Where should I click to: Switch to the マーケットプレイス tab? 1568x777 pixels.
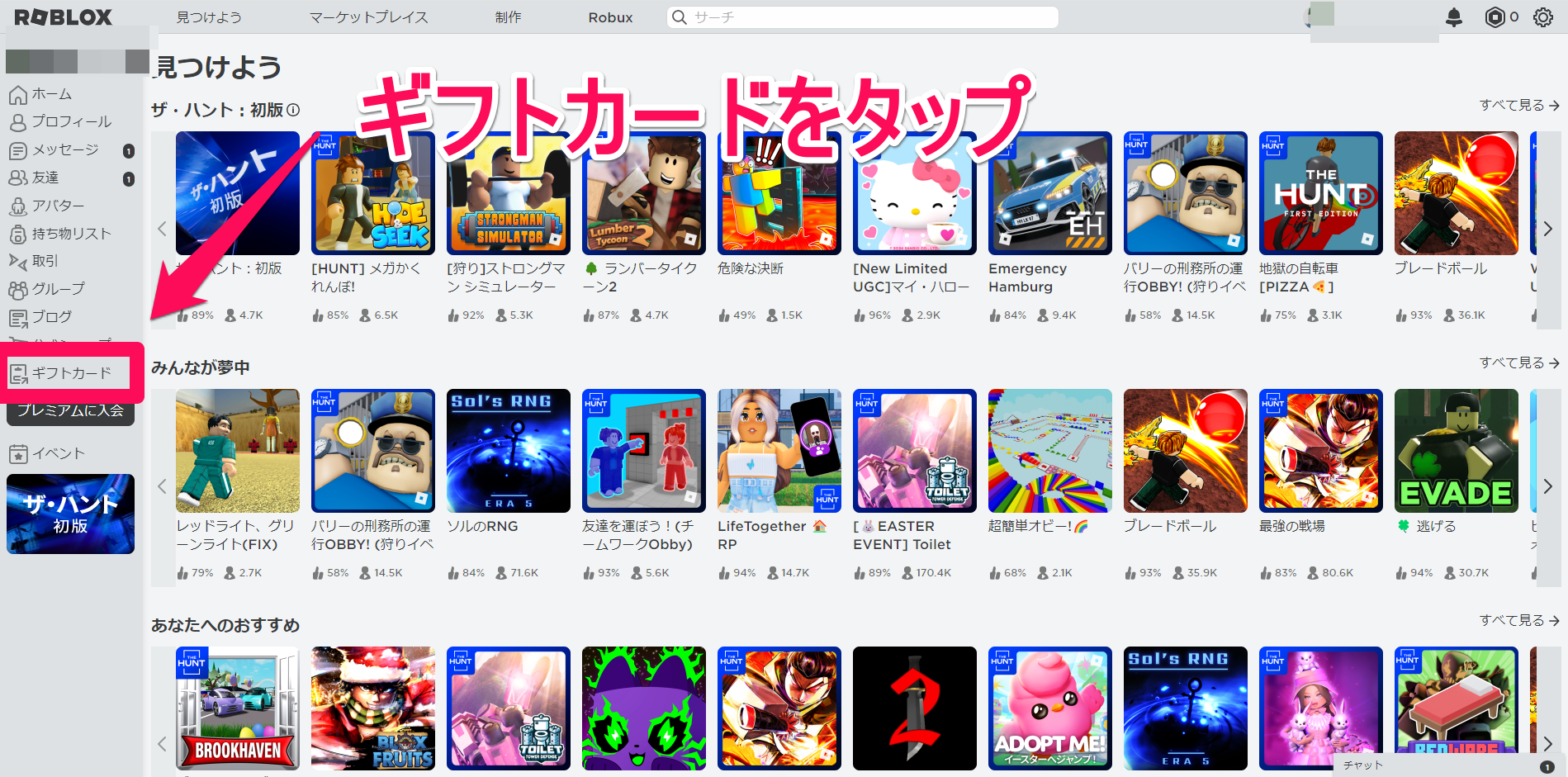coord(368,17)
